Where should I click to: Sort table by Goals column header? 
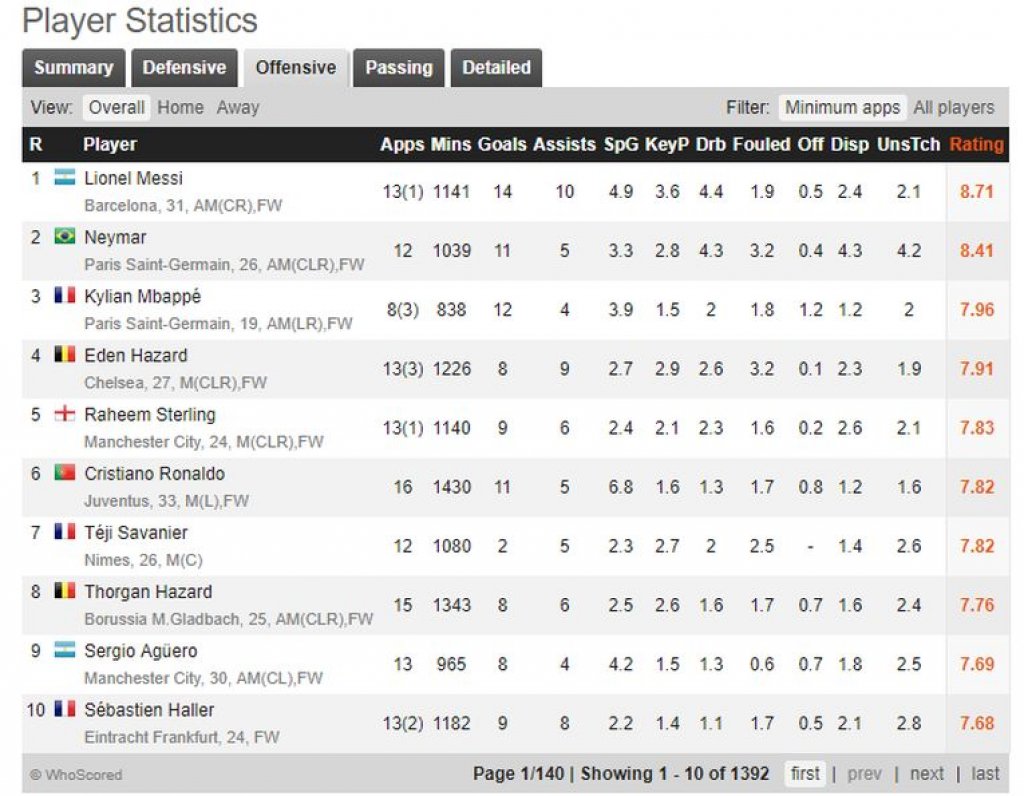coord(502,144)
